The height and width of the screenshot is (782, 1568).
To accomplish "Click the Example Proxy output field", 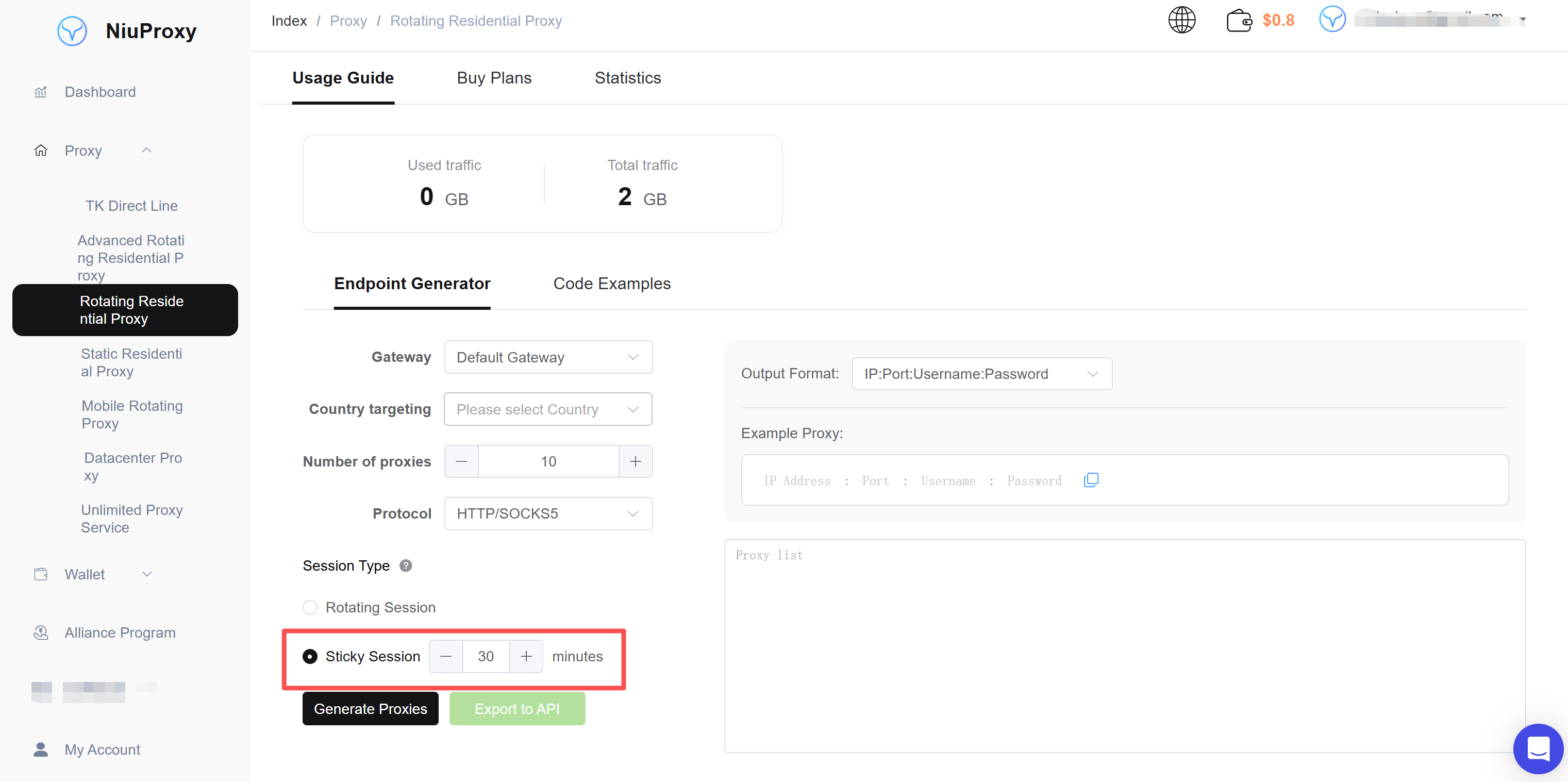I will pyautogui.click(x=1124, y=479).
